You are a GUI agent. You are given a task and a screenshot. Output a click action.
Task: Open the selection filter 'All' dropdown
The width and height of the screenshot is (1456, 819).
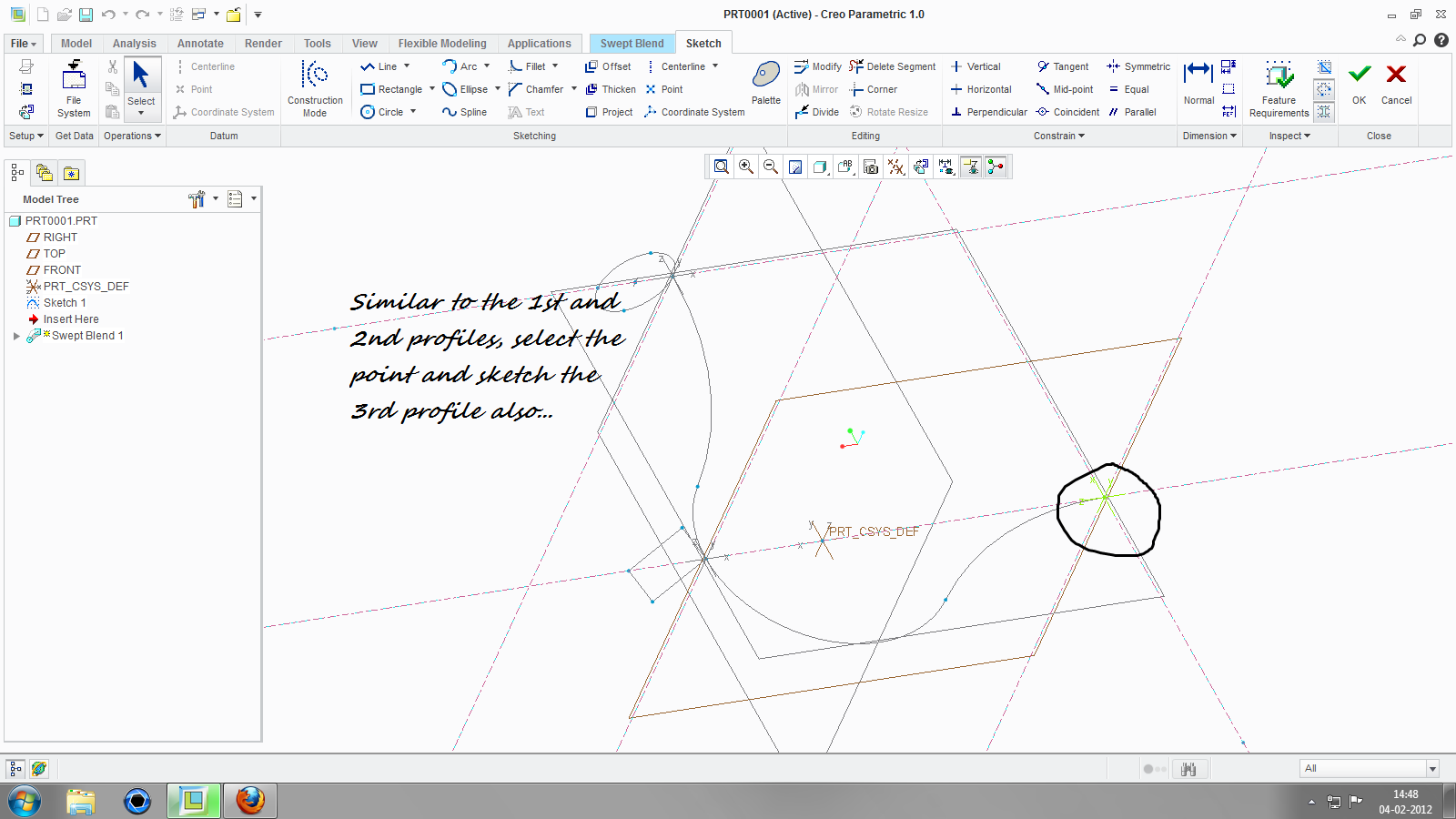pos(1432,769)
